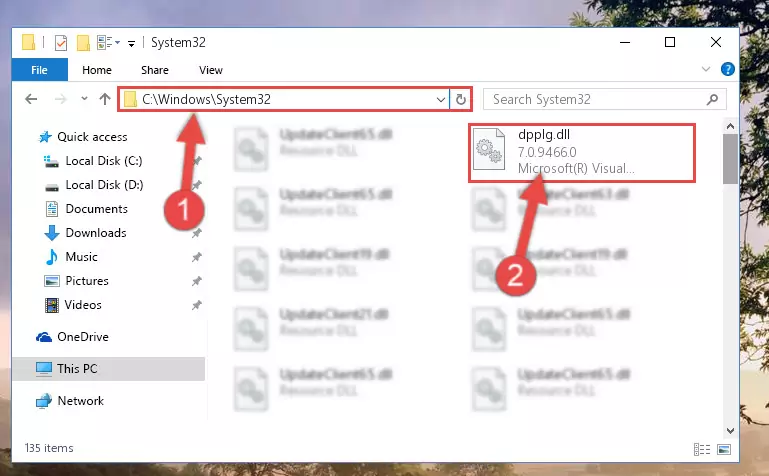This screenshot has width=769, height=476.
Task: Open the Help question mark icon
Action: click(x=727, y=69)
